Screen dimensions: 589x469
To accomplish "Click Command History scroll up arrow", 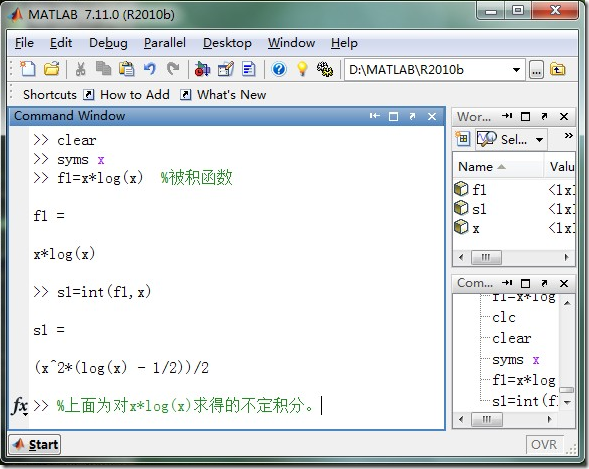I will [567, 303].
